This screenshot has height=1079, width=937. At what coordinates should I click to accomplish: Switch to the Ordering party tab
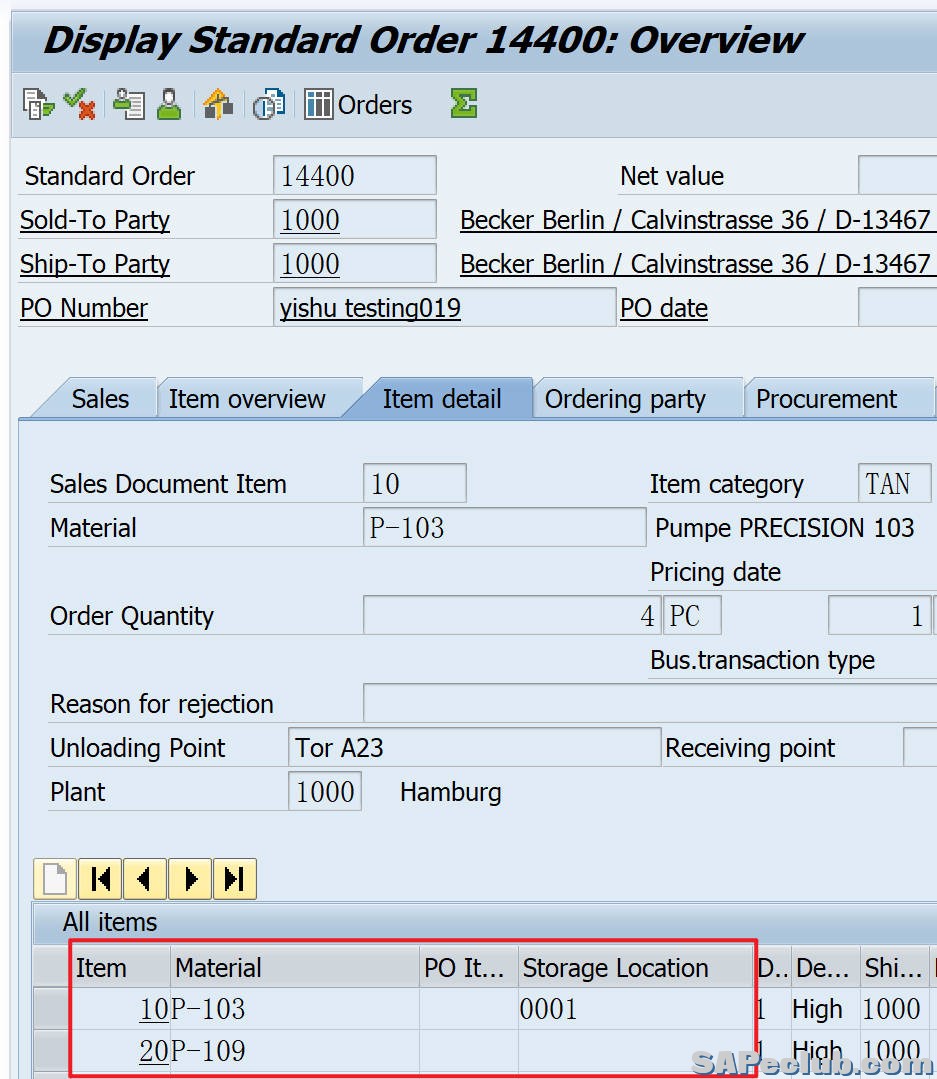pyautogui.click(x=625, y=399)
